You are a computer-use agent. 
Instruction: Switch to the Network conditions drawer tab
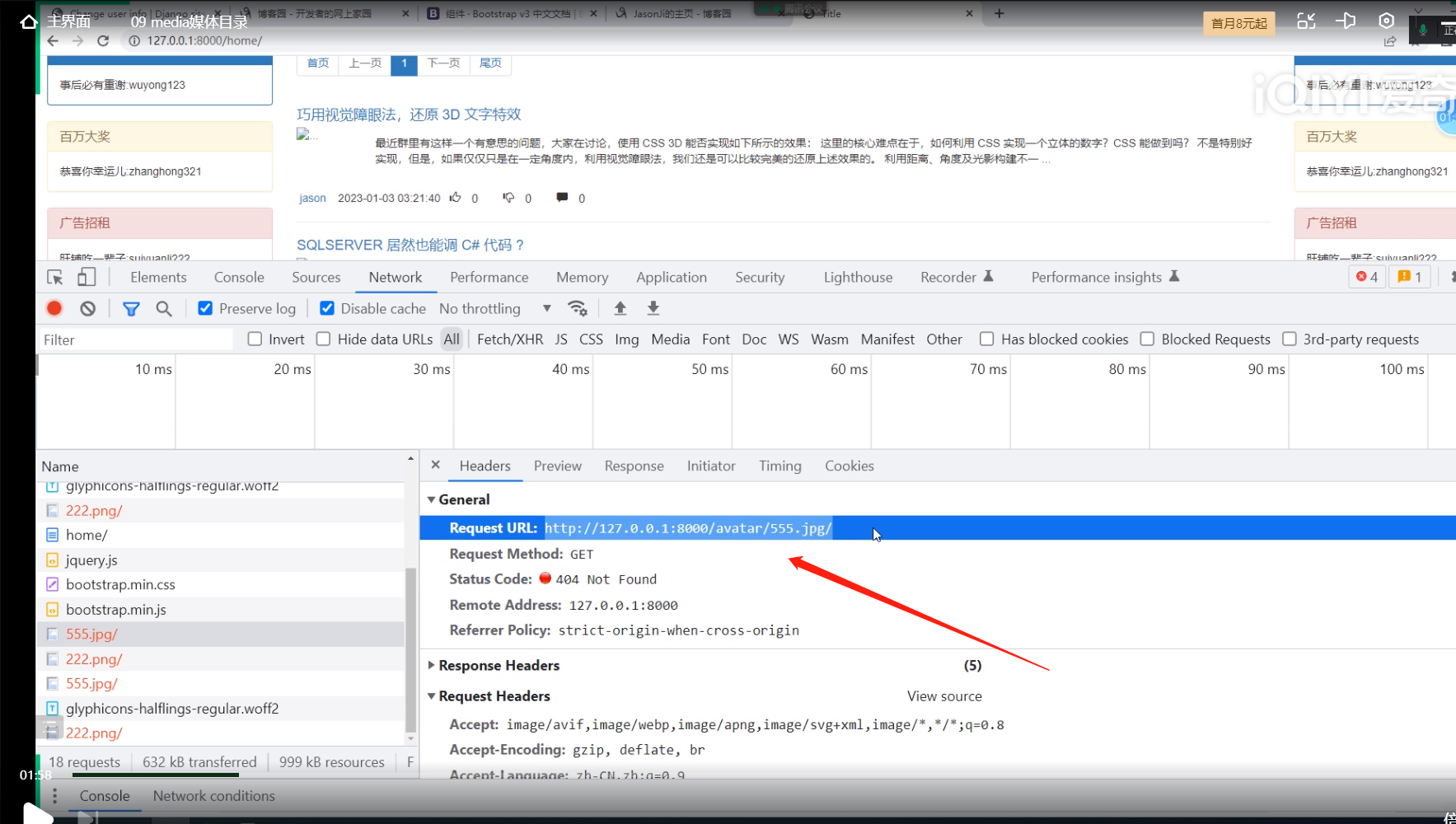[213, 796]
